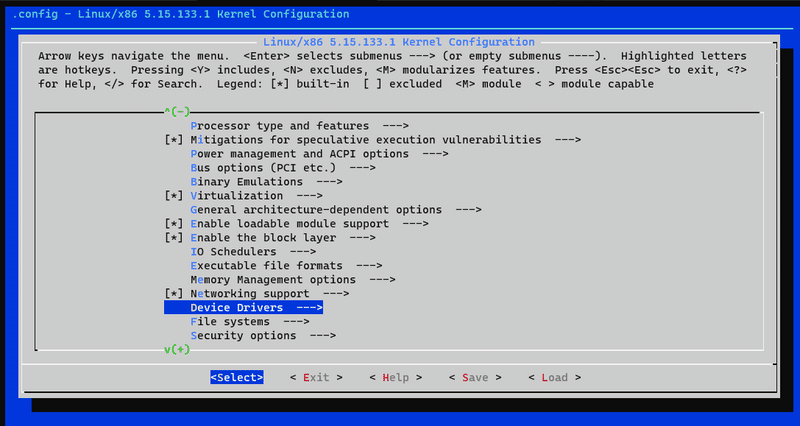Open Mitigations for speculative execution vulnerabilities submenu

tap(386, 140)
